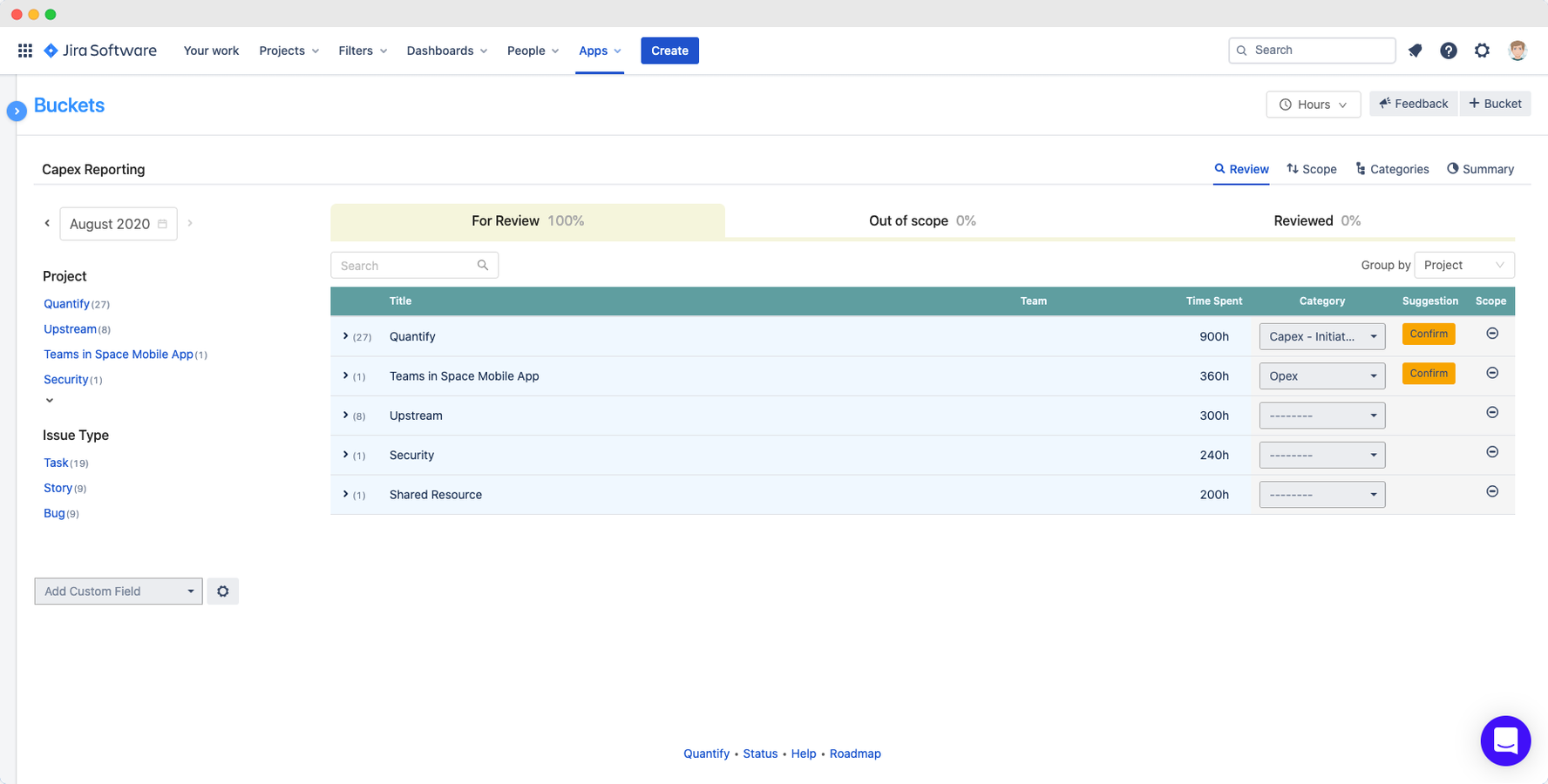Image resolution: width=1548 pixels, height=784 pixels.
Task: Open the notifications icon in top bar
Action: pyautogui.click(x=1415, y=51)
